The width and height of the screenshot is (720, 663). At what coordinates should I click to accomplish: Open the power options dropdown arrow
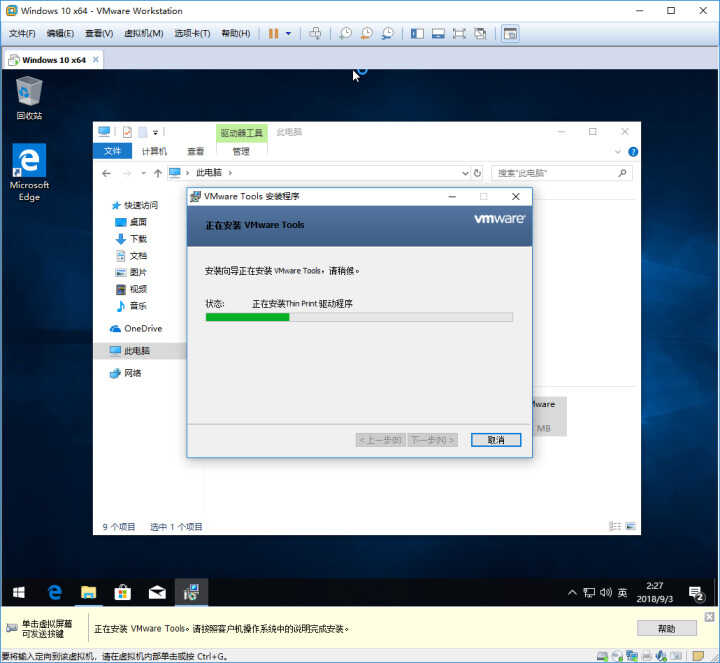tap(288, 34)
